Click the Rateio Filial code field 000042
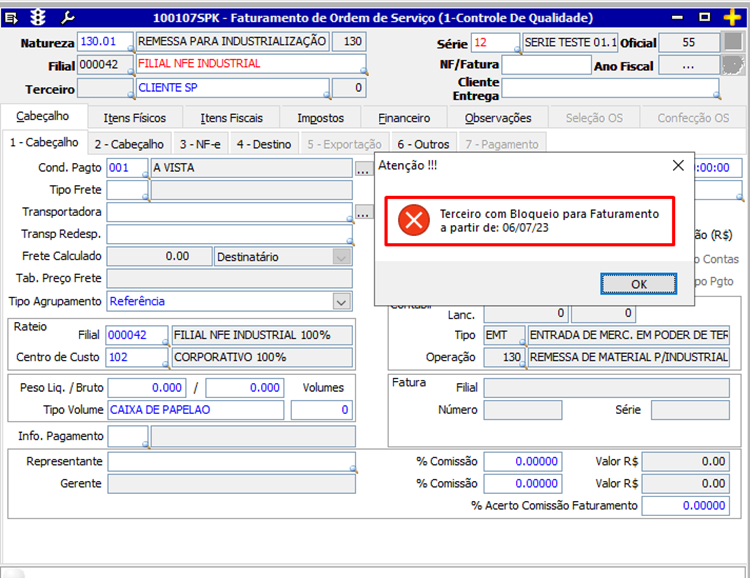This screenshot has height=578, width=750. coord(137,335)
